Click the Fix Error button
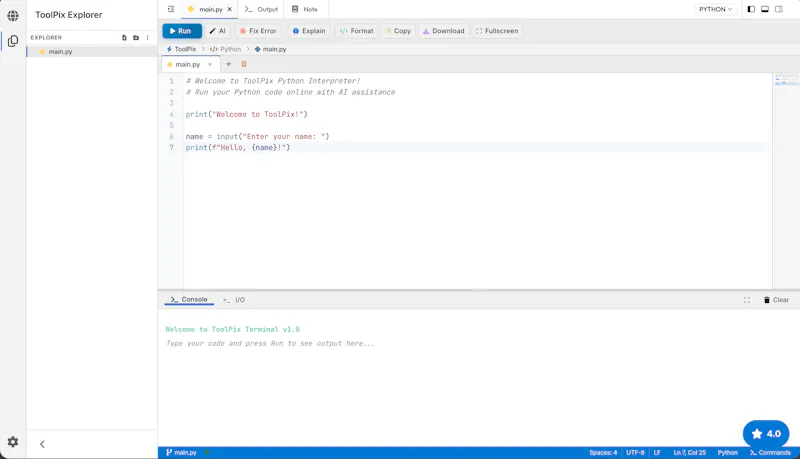Image resolution: width=800 pixels, height=459 pixels. click(x=258, y=31)
